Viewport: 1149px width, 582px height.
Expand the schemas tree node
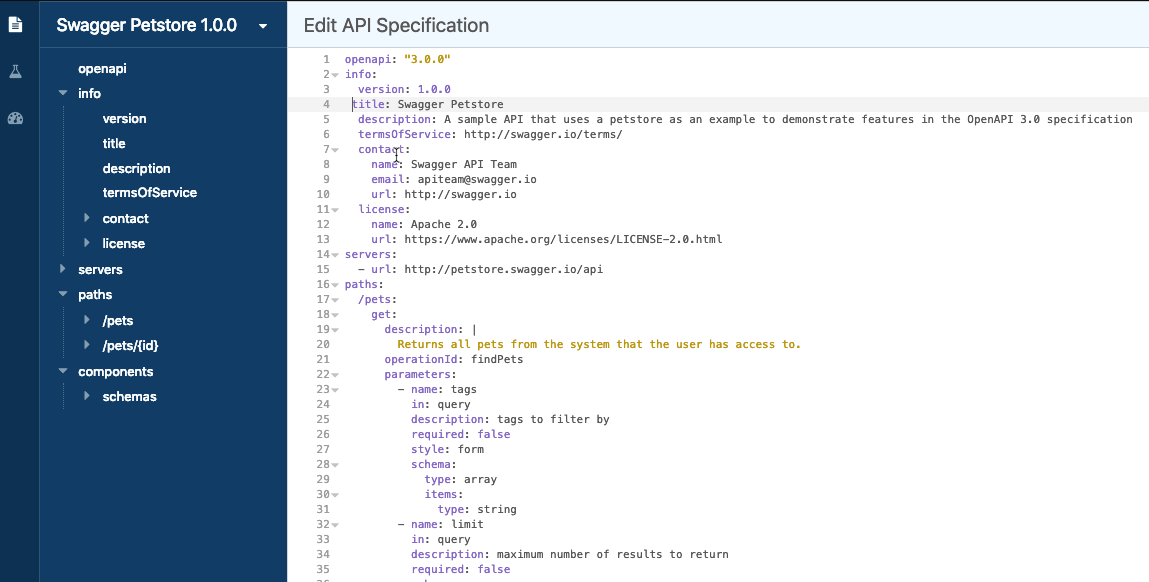(88, 396)
